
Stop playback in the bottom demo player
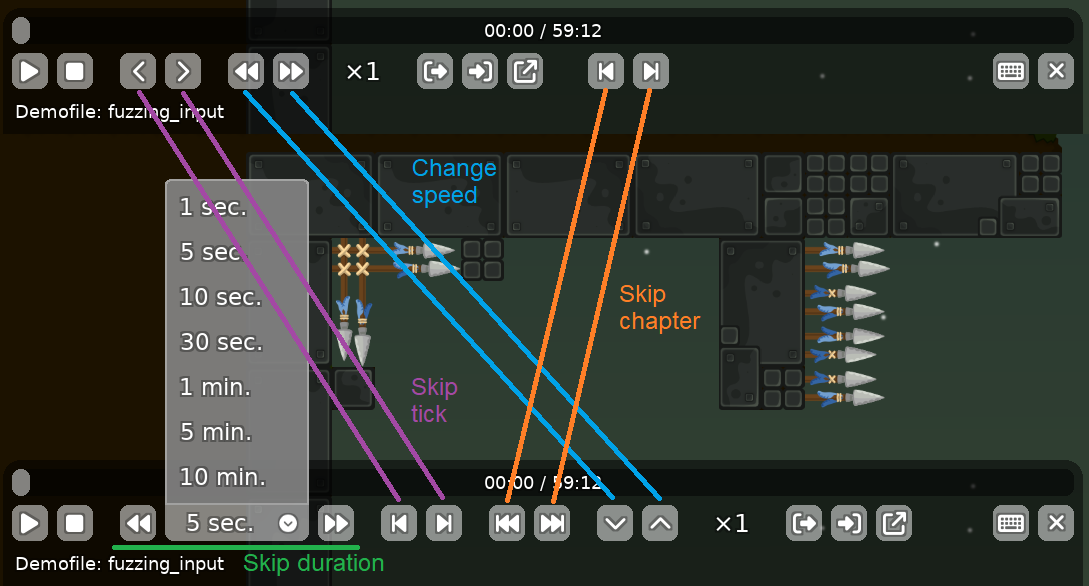(x=74, y=523)
